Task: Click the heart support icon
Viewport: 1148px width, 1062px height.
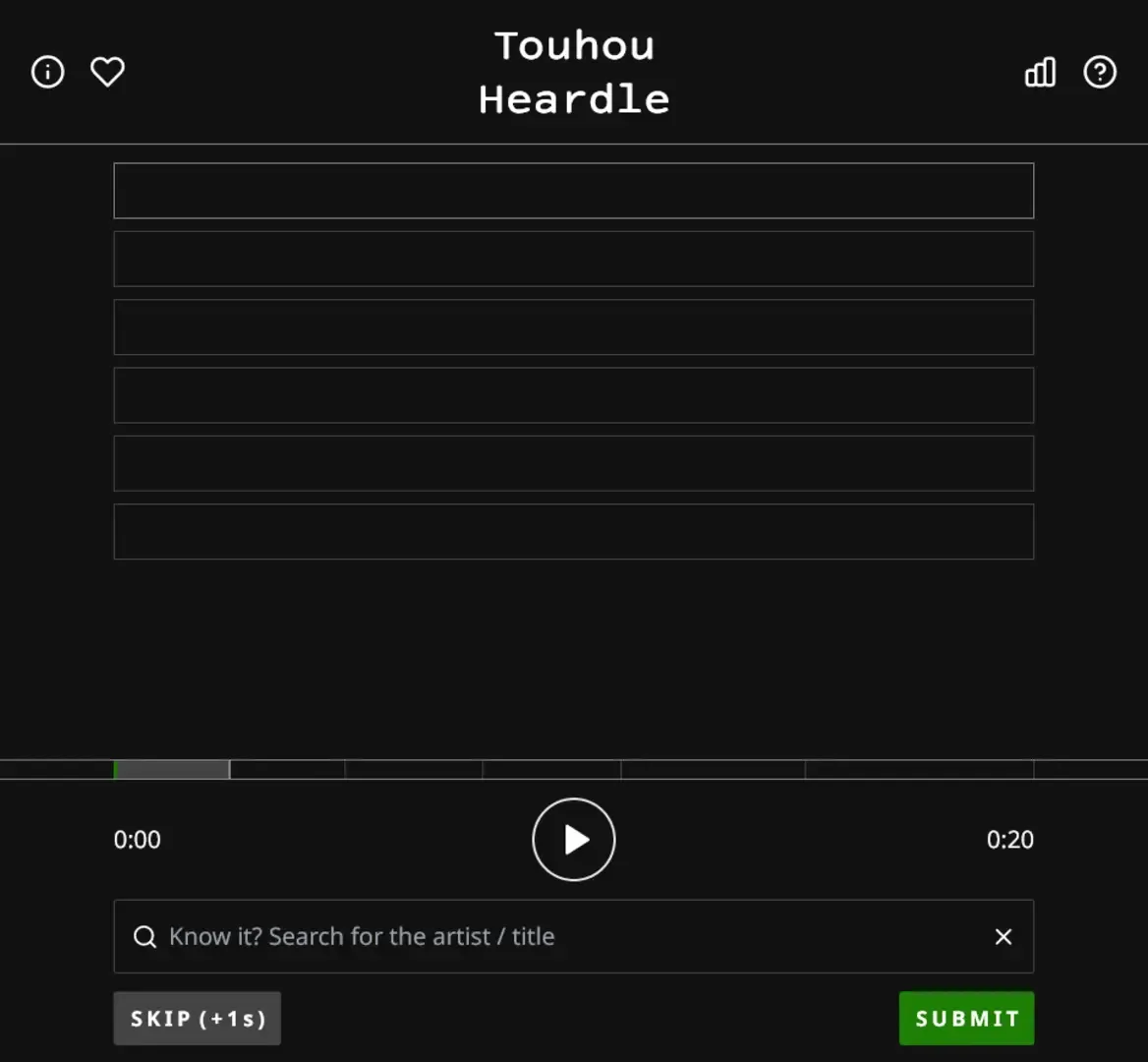Action: pos(108,72)
